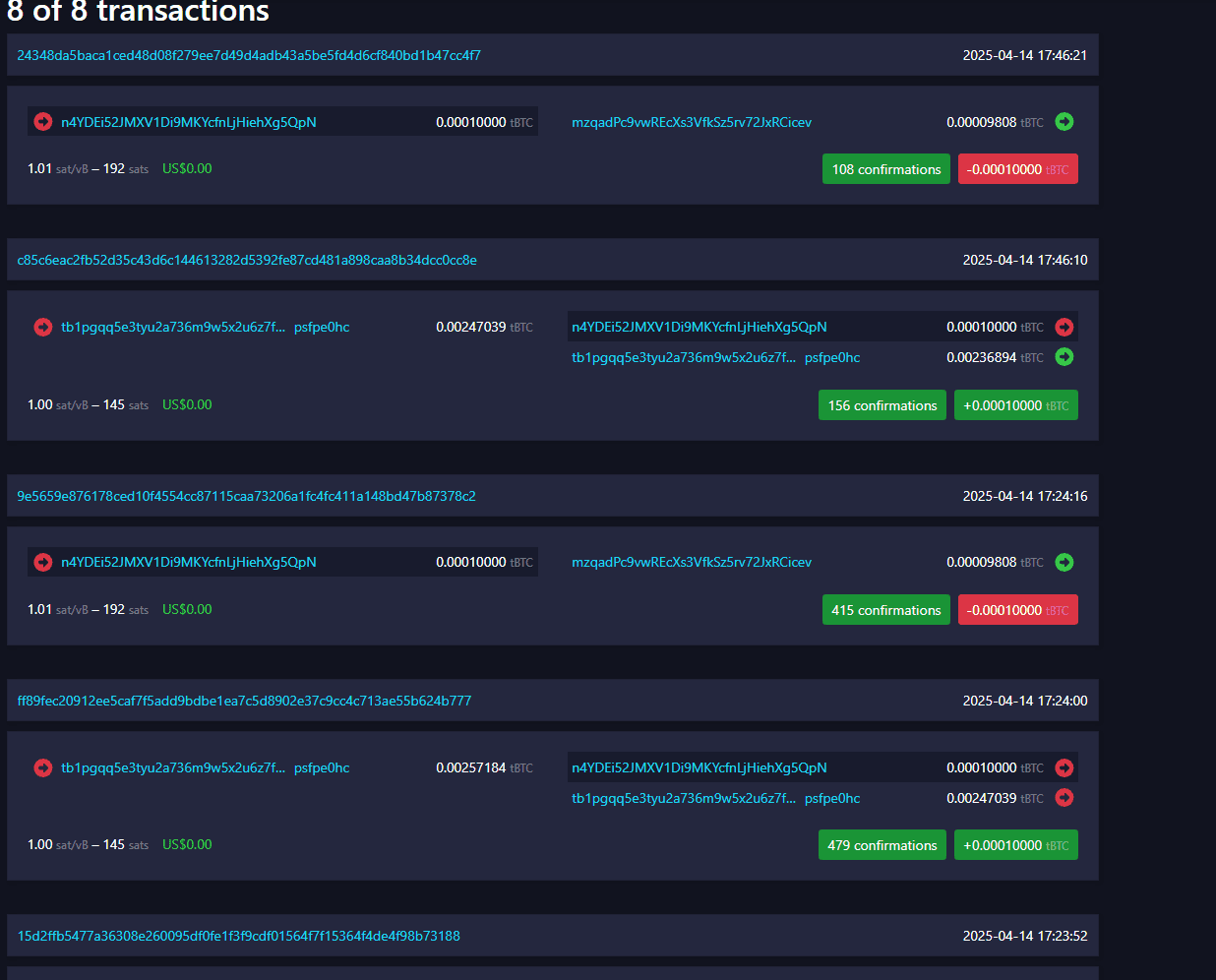1216x980 pixels.
Task: Click red spent arrow beside 0.00010000 output in 17:24:00 transaction
Action: pos(1064,767)
